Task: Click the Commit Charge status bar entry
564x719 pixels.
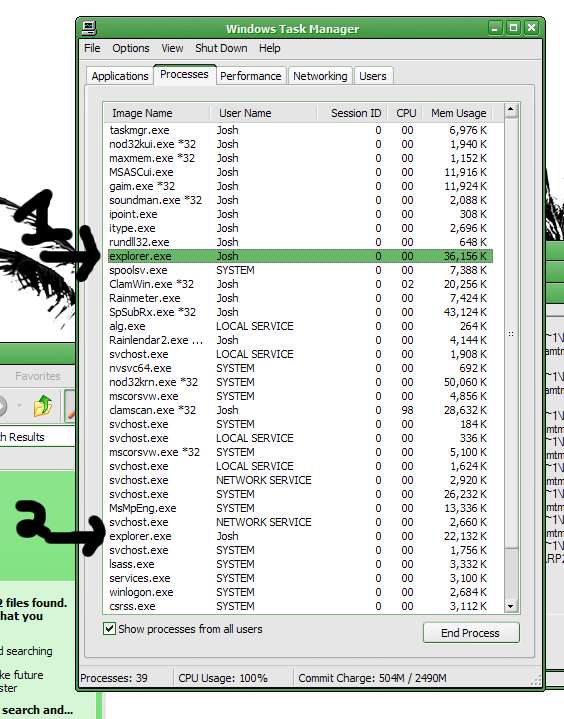Action: tap(372, 678)
